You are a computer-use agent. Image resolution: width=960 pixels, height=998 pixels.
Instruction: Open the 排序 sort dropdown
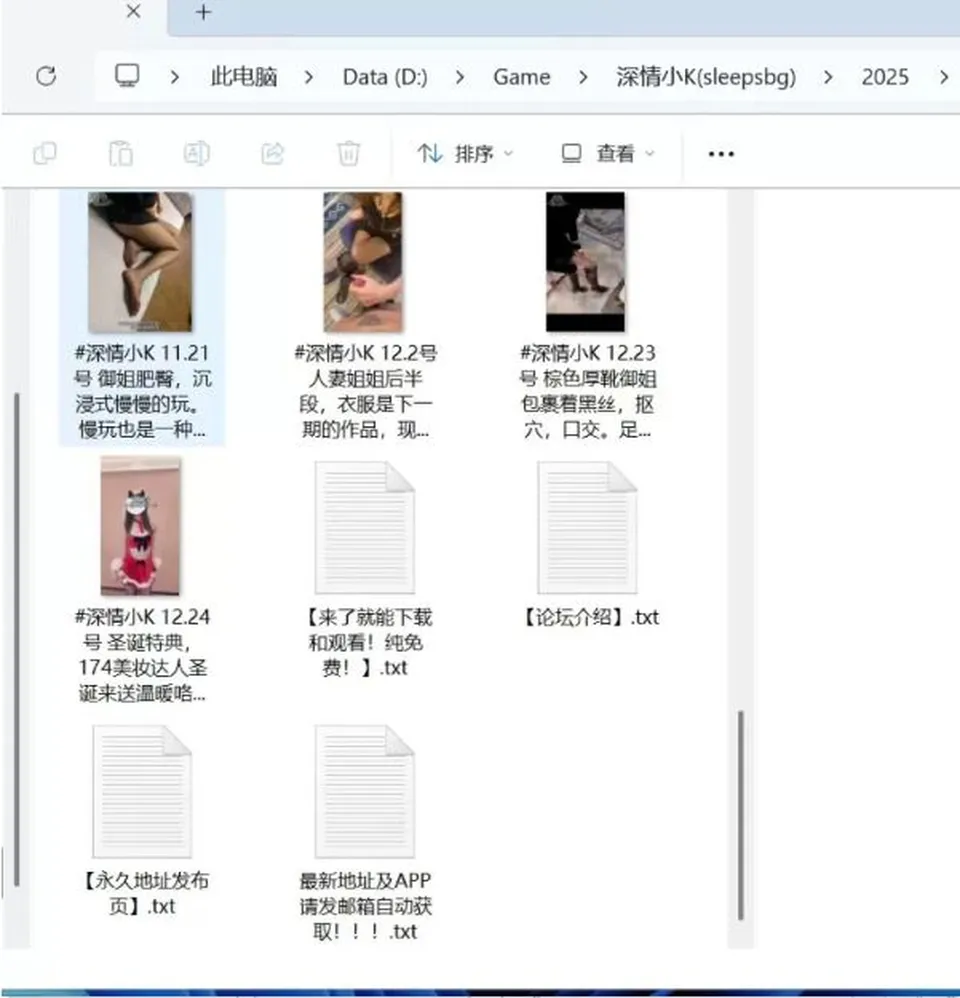[465, 153]
